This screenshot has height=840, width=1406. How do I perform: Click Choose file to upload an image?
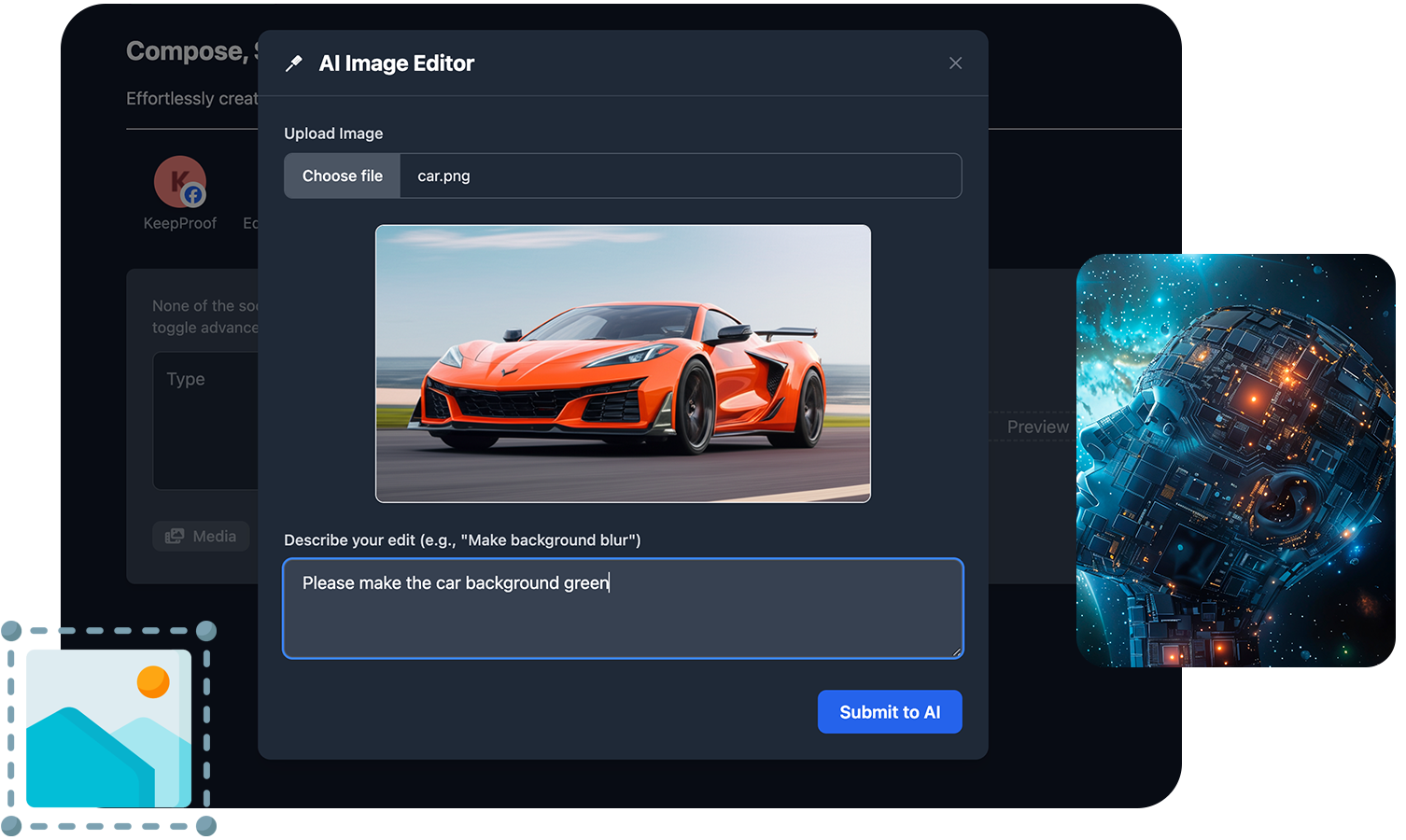342,175
